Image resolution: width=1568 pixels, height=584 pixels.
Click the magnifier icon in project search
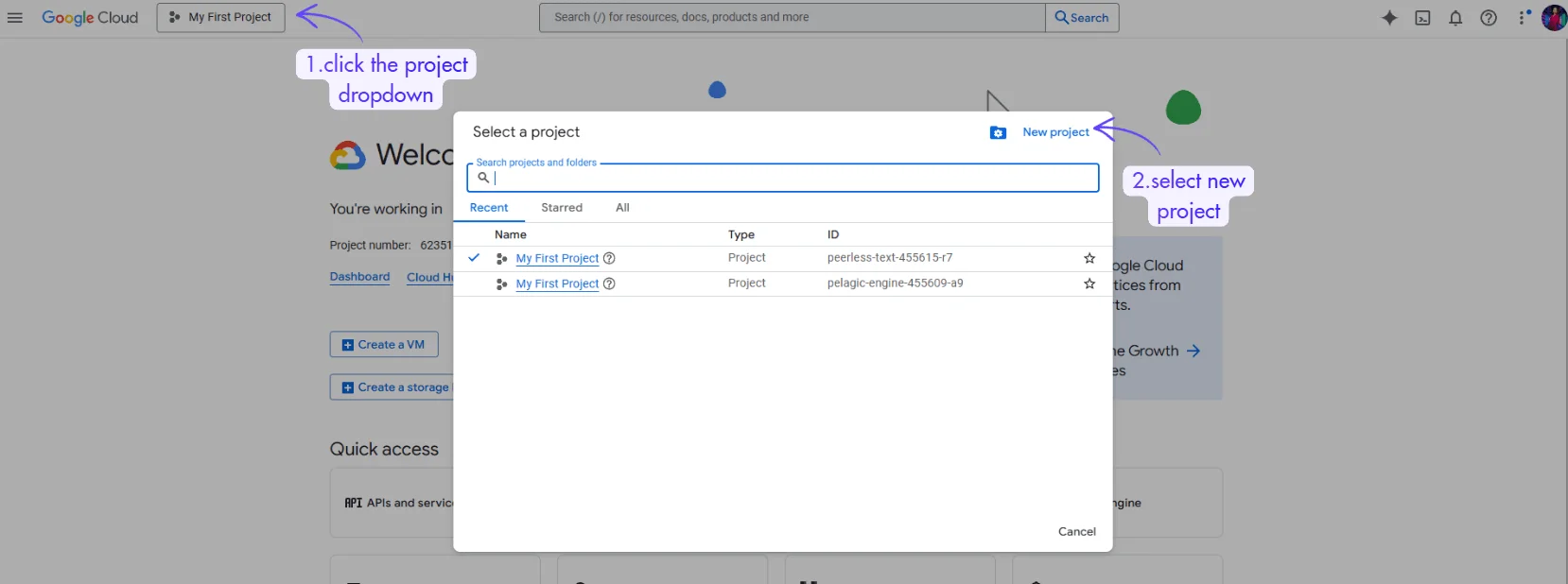[x=483, y=178]
